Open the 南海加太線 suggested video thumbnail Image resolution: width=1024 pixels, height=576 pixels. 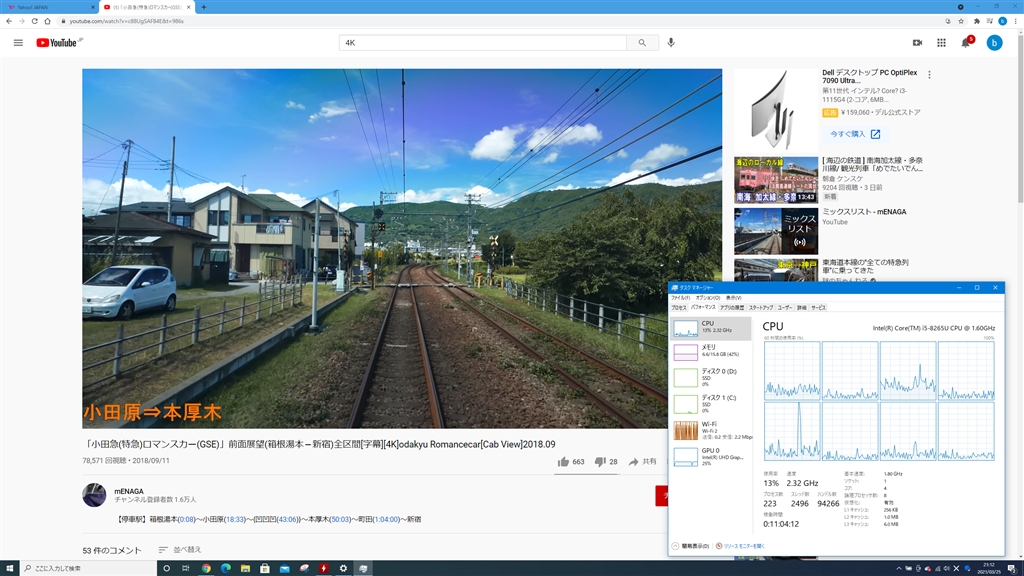776,180
